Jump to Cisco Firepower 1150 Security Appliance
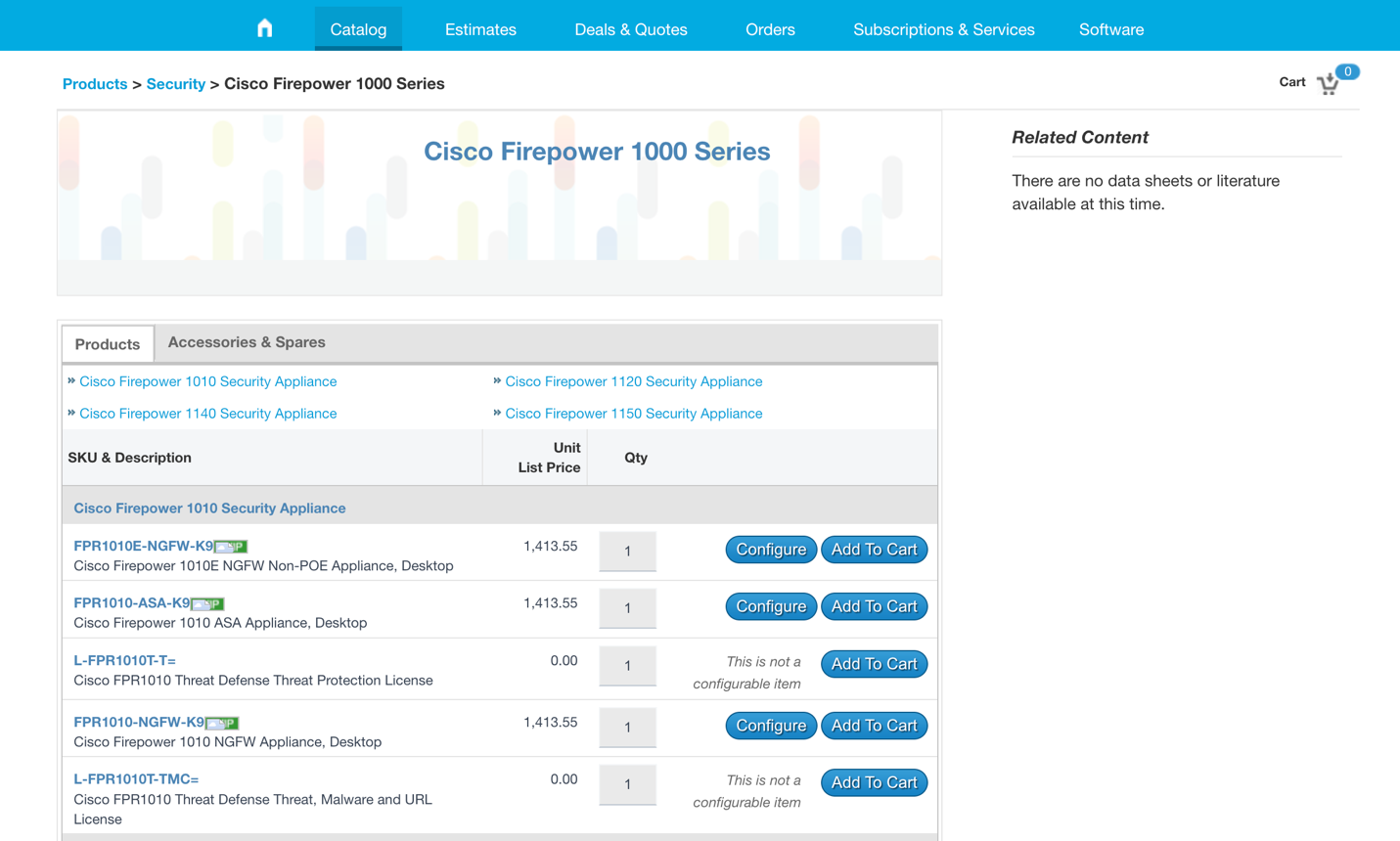Viewport: 1400px width, 841px height. click(x=634, y=414)
